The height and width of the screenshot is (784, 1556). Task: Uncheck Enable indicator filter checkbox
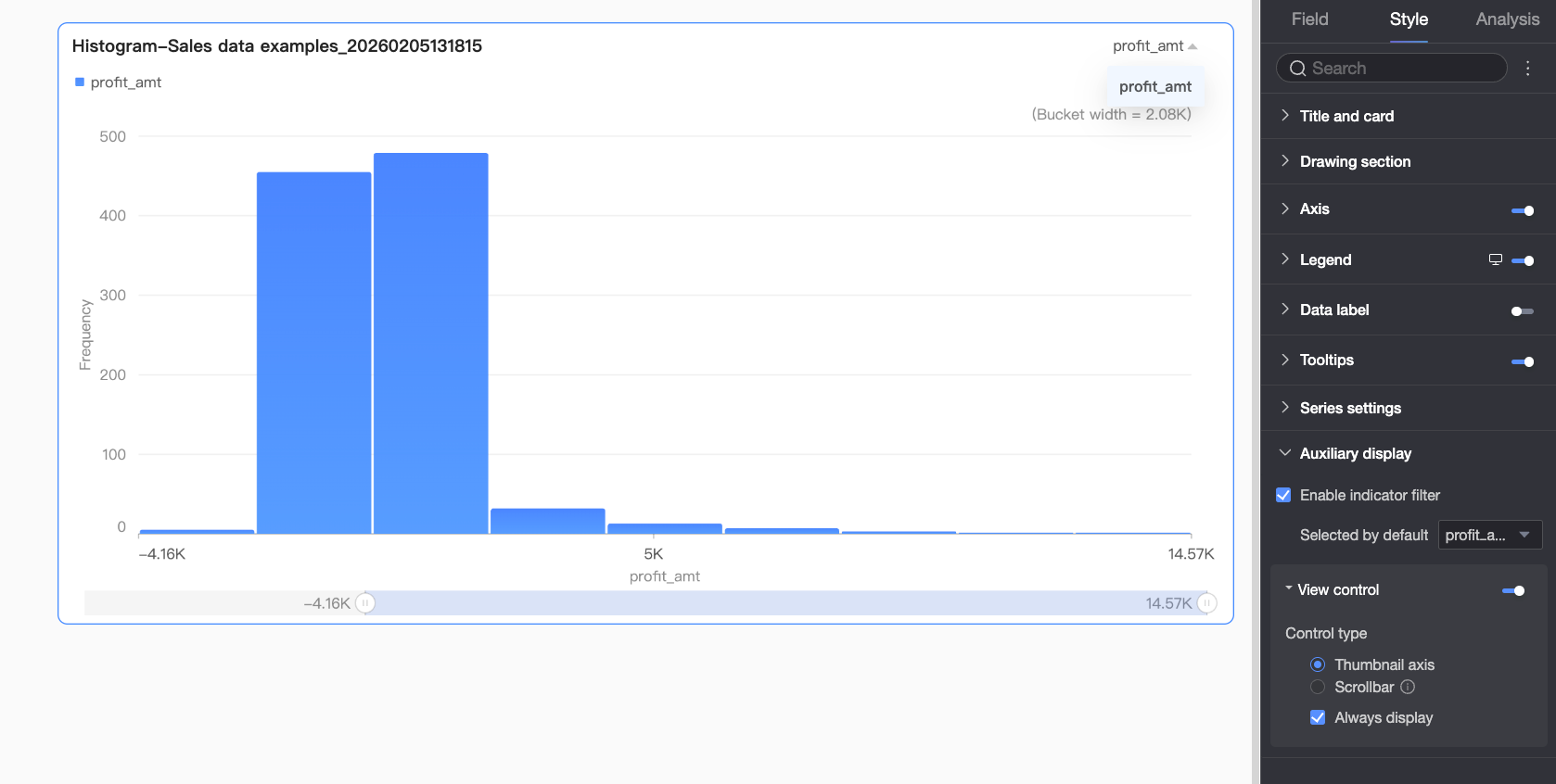coord(1283,495)
